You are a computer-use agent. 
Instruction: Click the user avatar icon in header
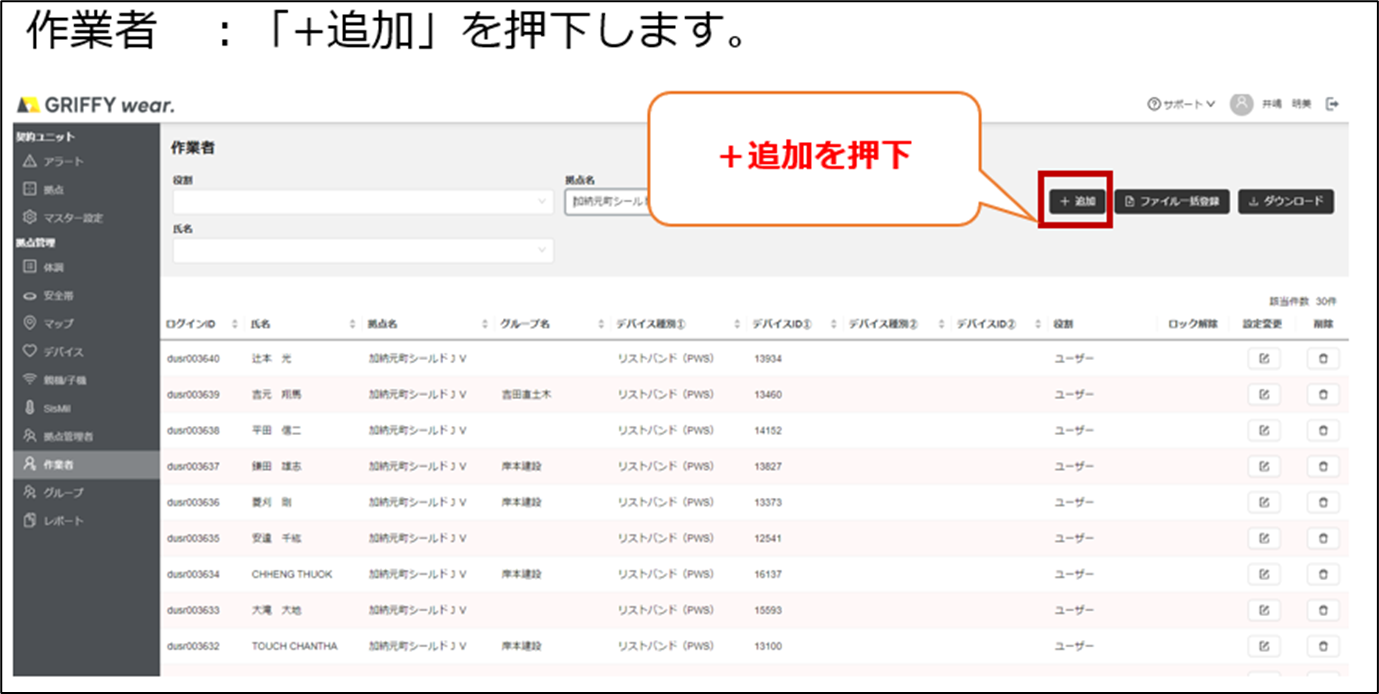click(1241, 104)
